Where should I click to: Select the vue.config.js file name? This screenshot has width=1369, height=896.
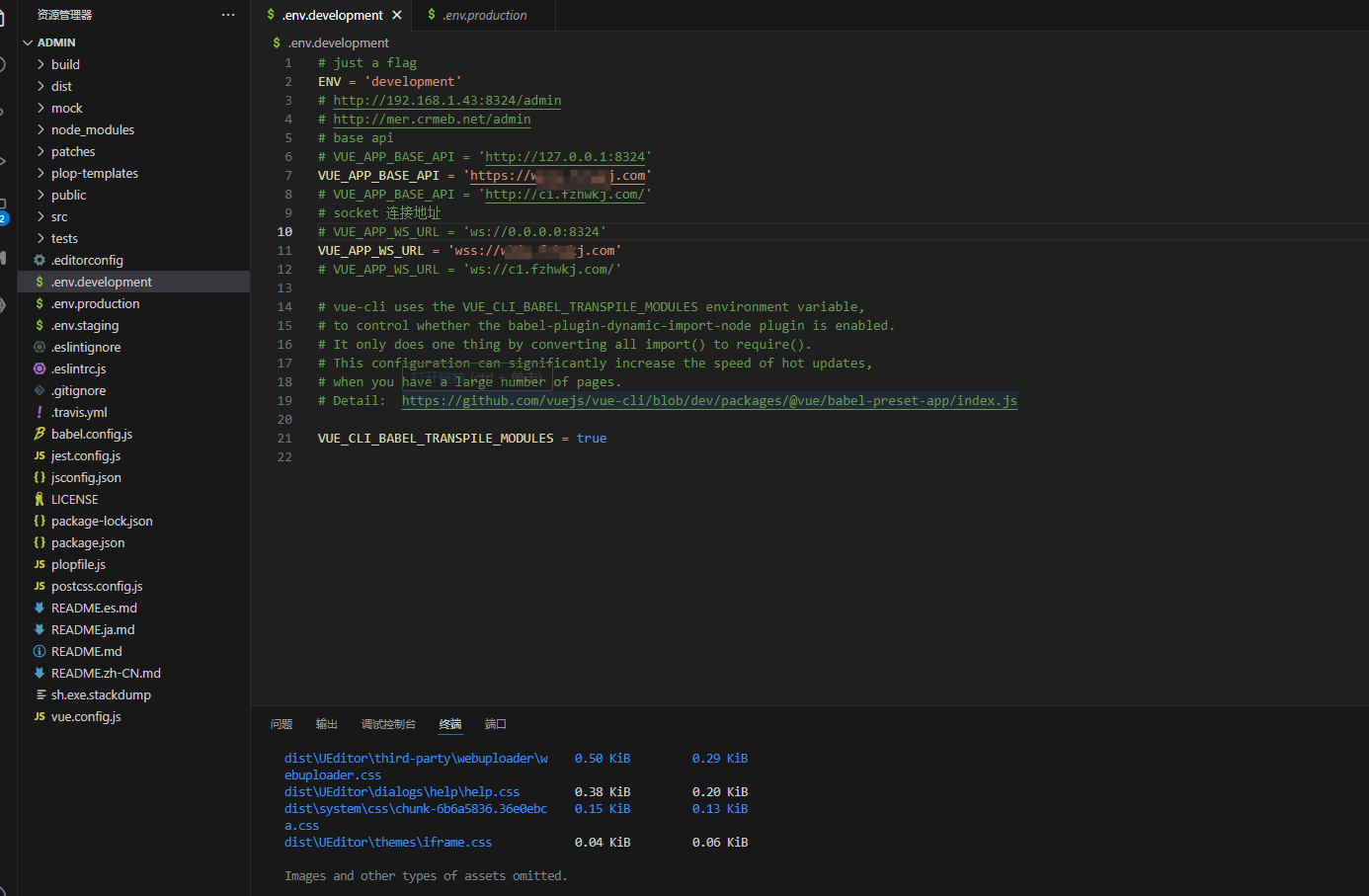86,716
